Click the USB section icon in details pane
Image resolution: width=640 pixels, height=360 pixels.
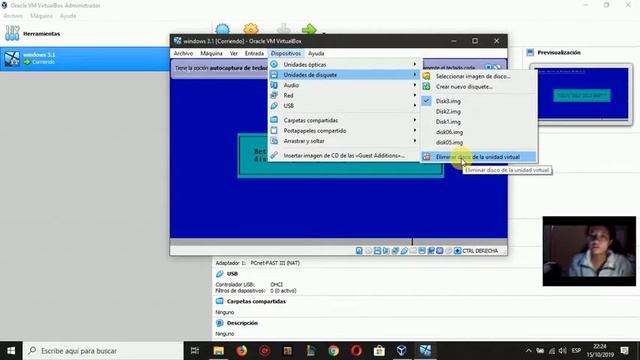[x=220, y=274]
